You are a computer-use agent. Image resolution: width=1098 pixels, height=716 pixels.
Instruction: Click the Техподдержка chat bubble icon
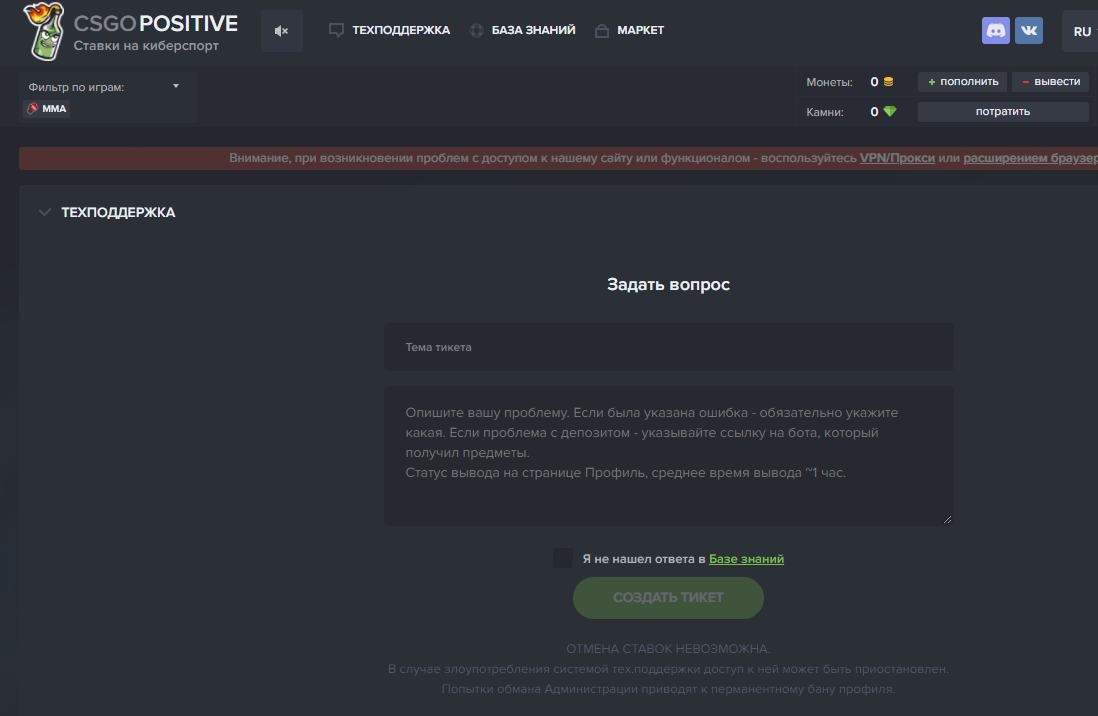click(336, 31)
